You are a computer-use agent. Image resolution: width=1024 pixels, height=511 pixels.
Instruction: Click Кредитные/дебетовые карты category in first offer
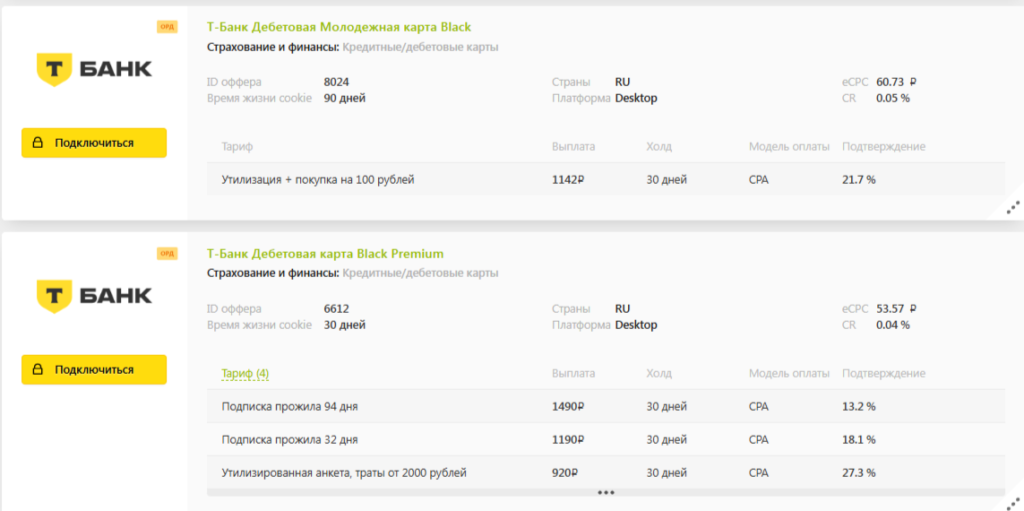[x=420, y=47]
